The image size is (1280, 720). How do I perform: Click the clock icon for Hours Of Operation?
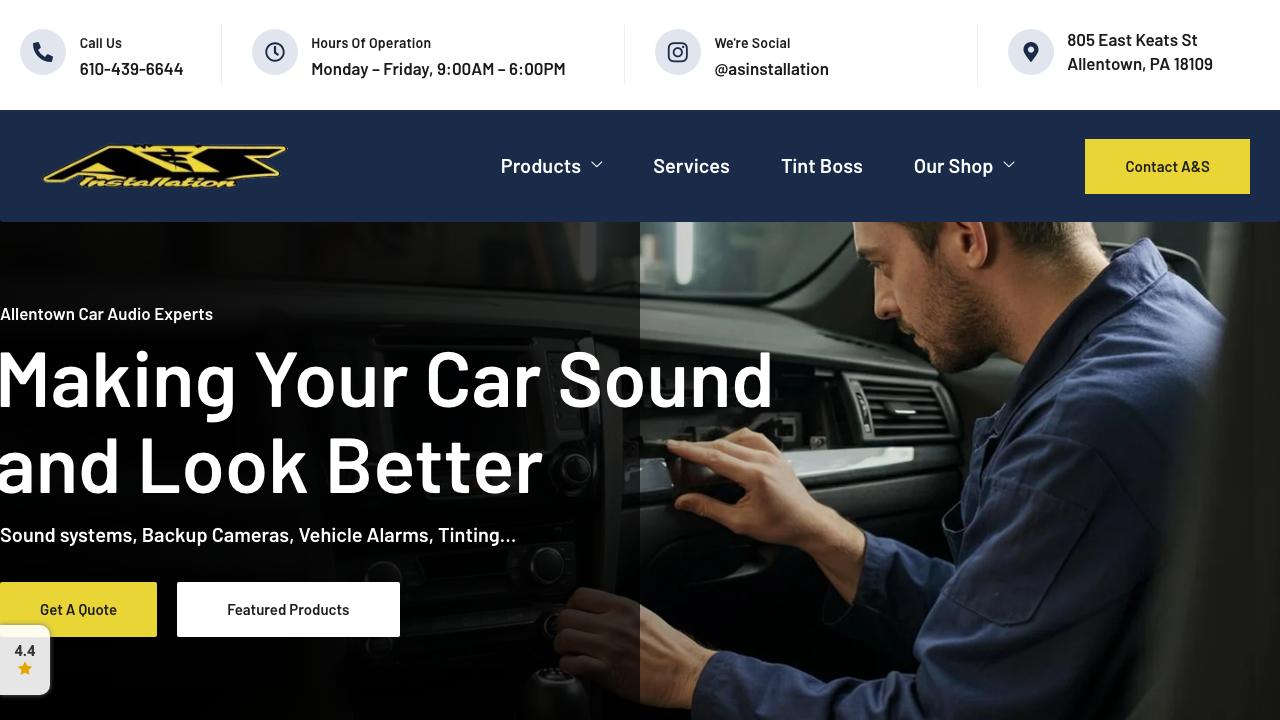pyautogui.click(x=275, y=52)
